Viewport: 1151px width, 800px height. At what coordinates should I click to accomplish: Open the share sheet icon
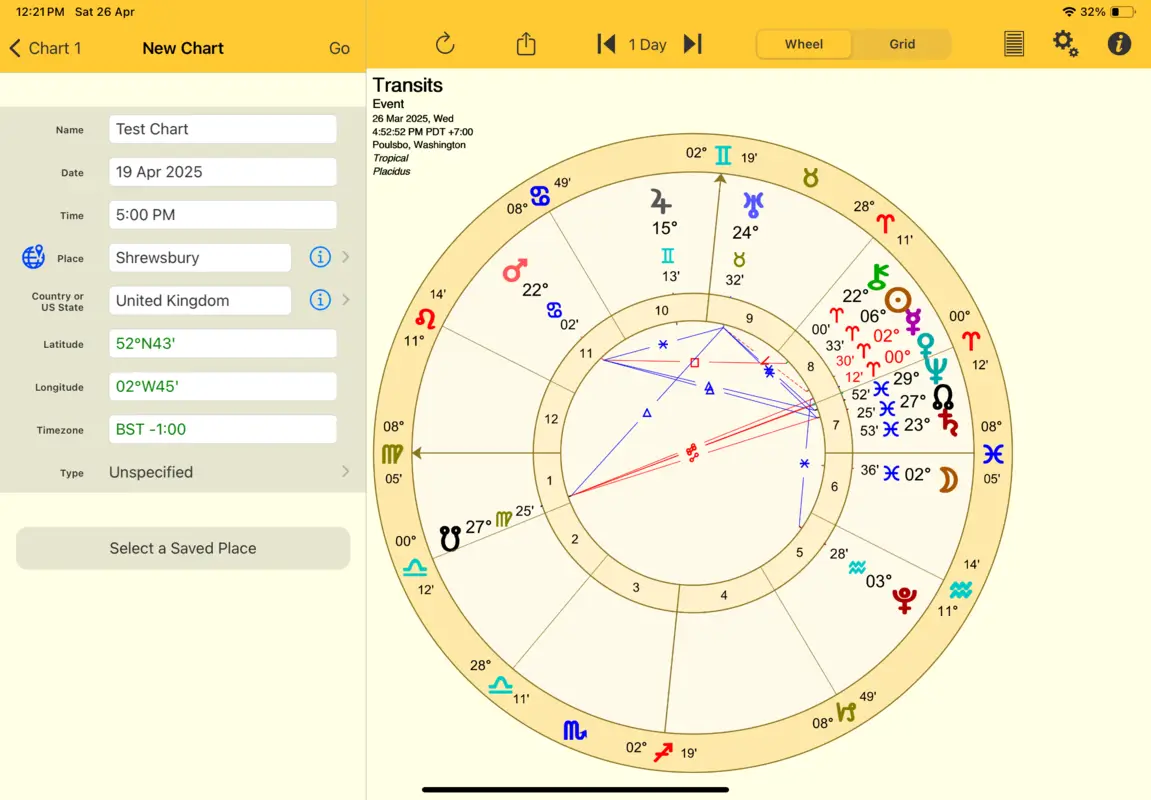pyautogui.click(x=526, y=44)
